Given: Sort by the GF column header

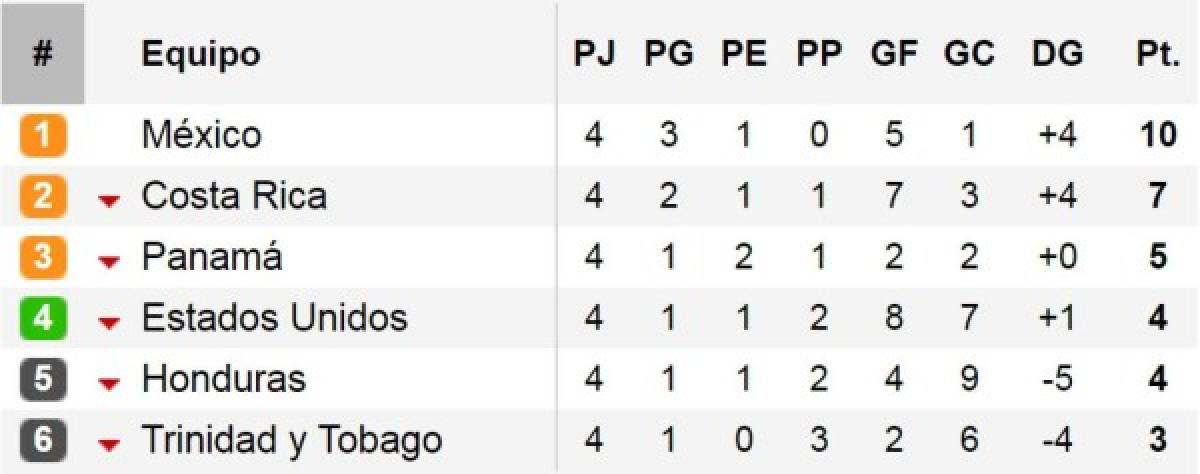Looking at the screenshot, I should [893, 54].
